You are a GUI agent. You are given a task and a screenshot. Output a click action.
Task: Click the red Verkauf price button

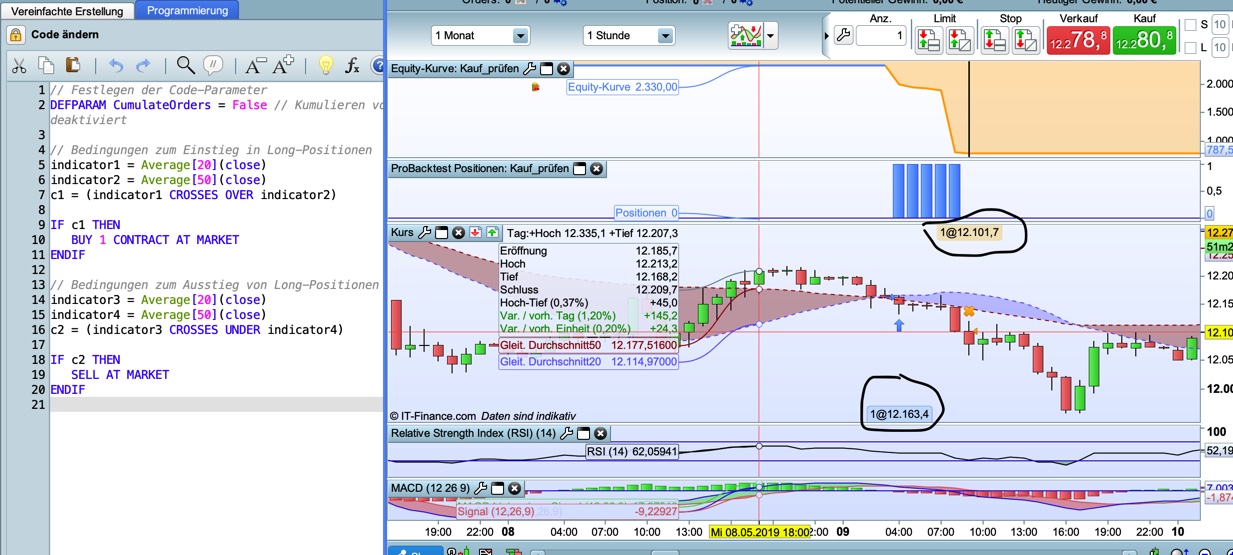point(1077,40)
